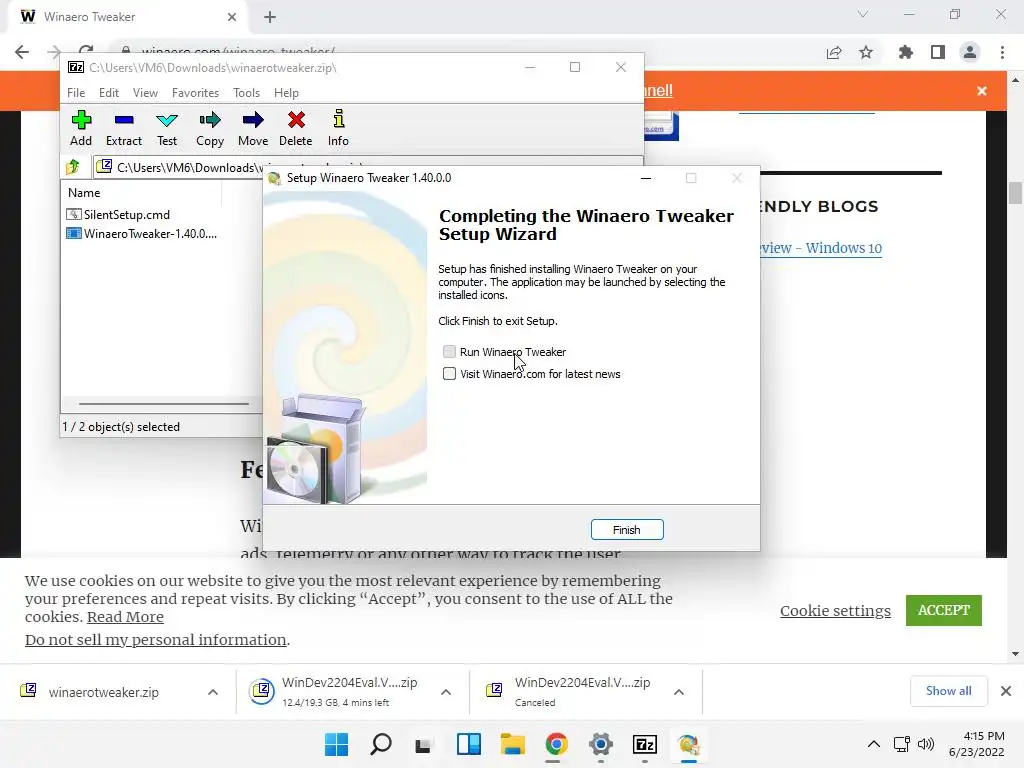This screenshot has height=768, width=1024.
Task: Dismiss the orange banner with its X
Action: click(x=982, y=91)
